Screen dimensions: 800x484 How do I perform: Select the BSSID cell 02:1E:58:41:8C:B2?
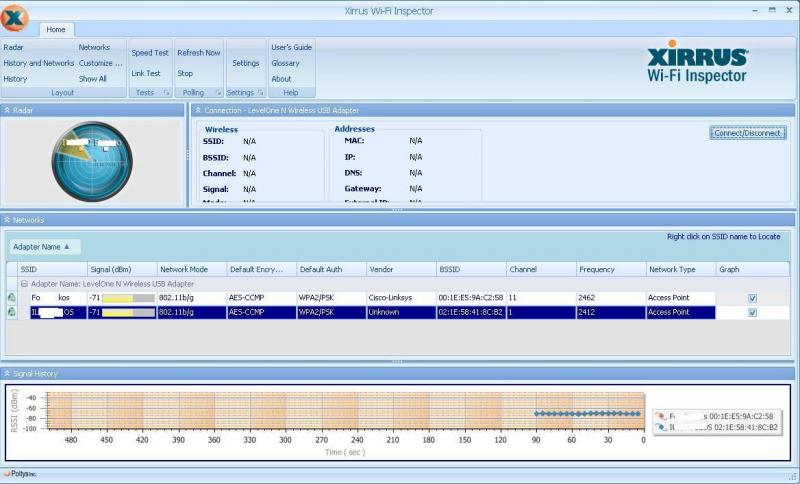click(471, 312)
